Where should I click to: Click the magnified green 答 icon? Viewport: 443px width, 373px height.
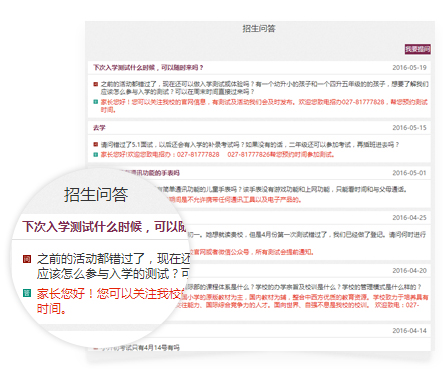pos(27,293)
